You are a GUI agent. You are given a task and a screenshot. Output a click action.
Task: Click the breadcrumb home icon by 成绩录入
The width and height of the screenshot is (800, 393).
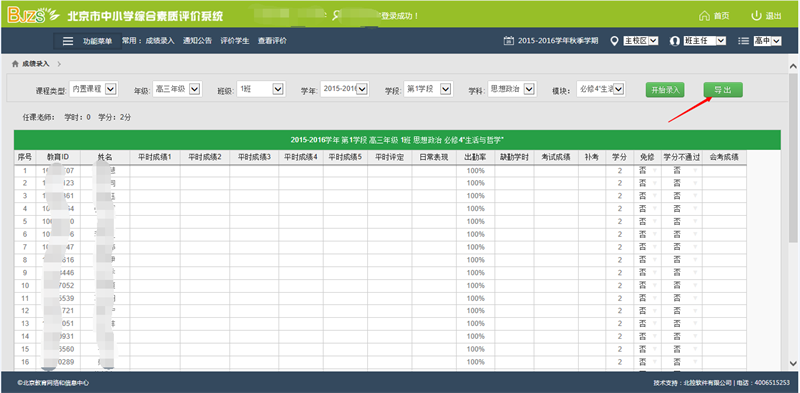click(x=15, y=64)
